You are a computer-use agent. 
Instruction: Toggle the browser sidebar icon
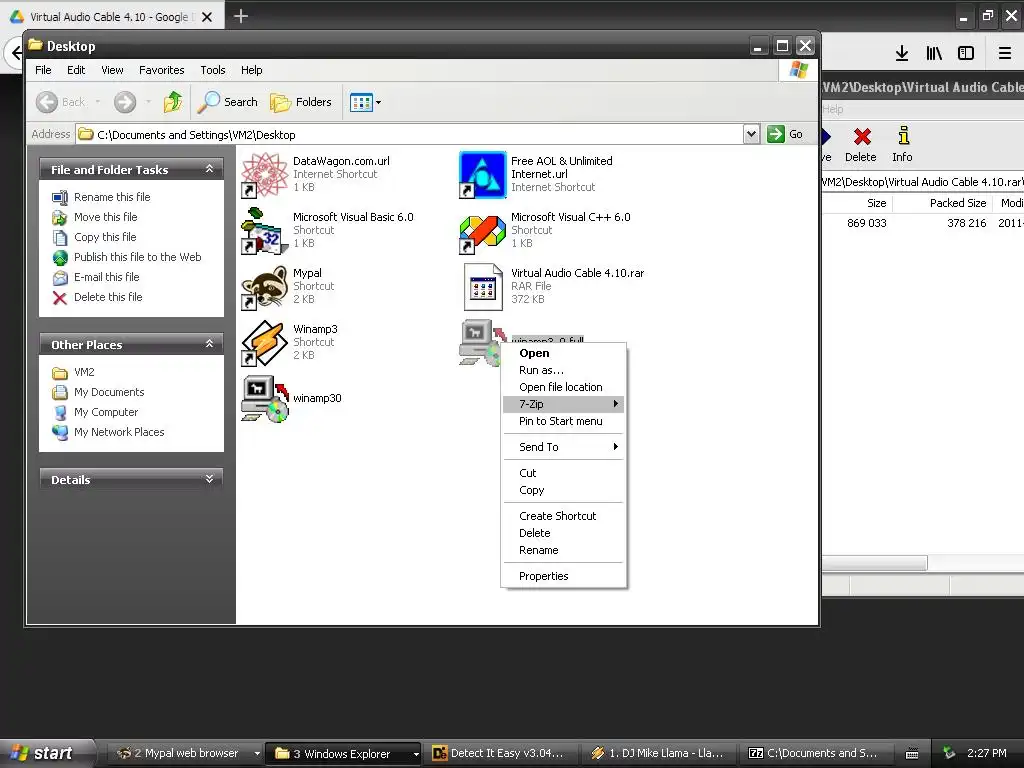coord(966,53)
